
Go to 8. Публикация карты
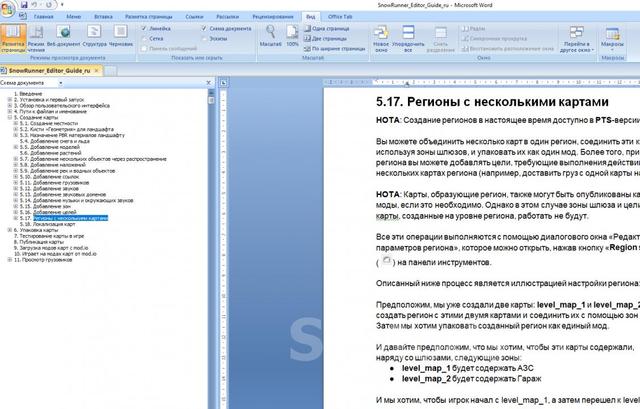[39, 242]
